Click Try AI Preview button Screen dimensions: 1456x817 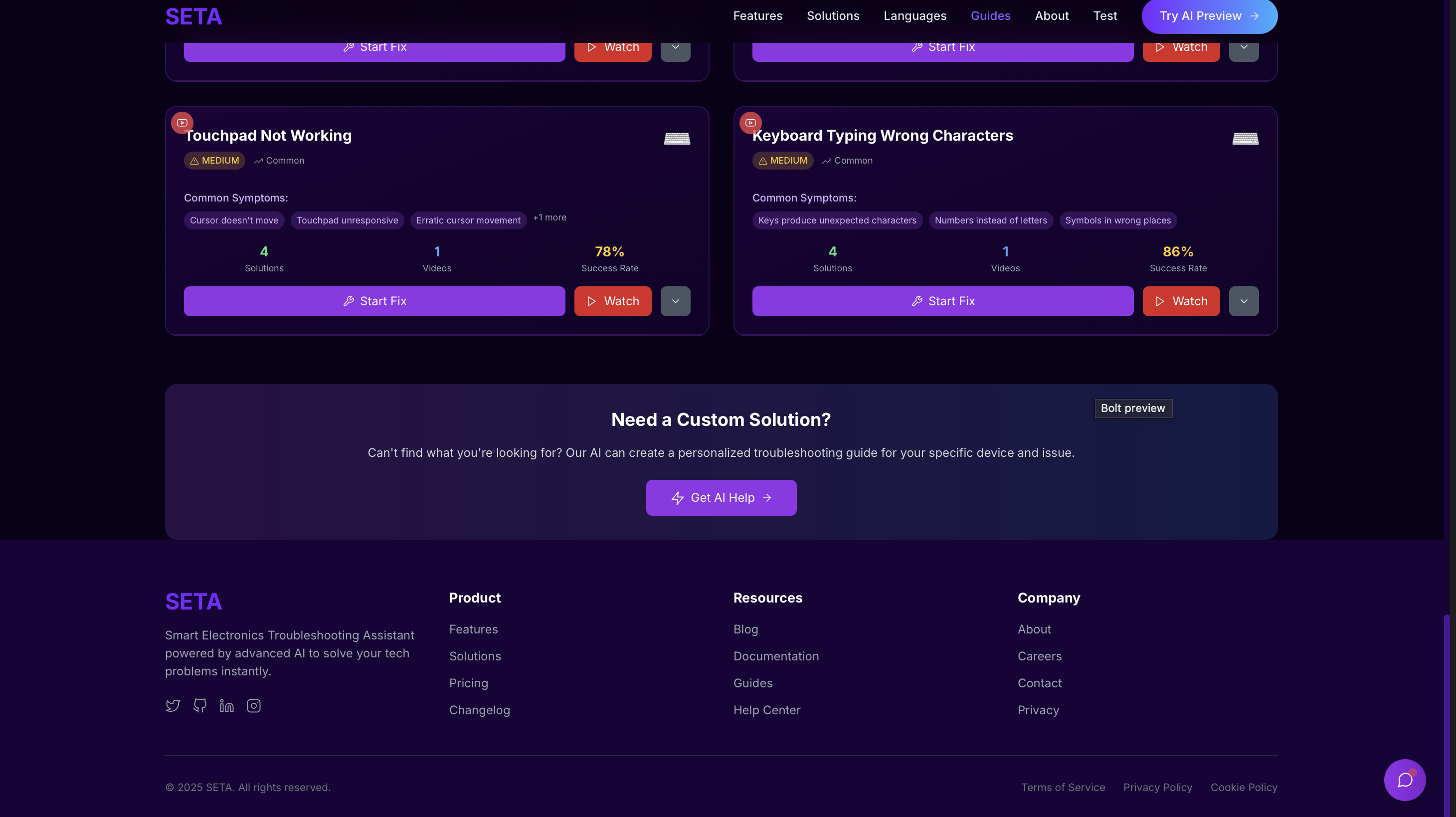click(x=1209, y=16)
